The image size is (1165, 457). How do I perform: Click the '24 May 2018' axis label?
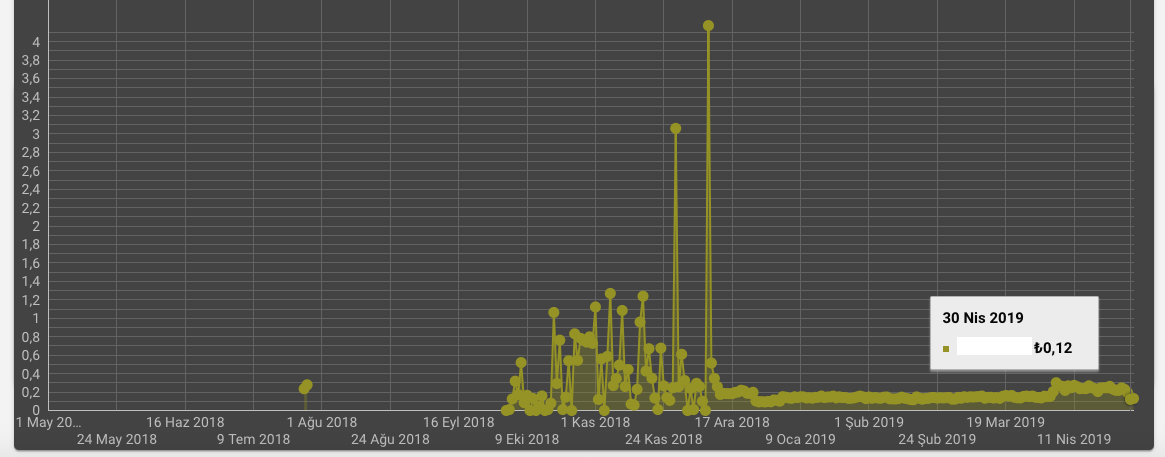point(117,439)
